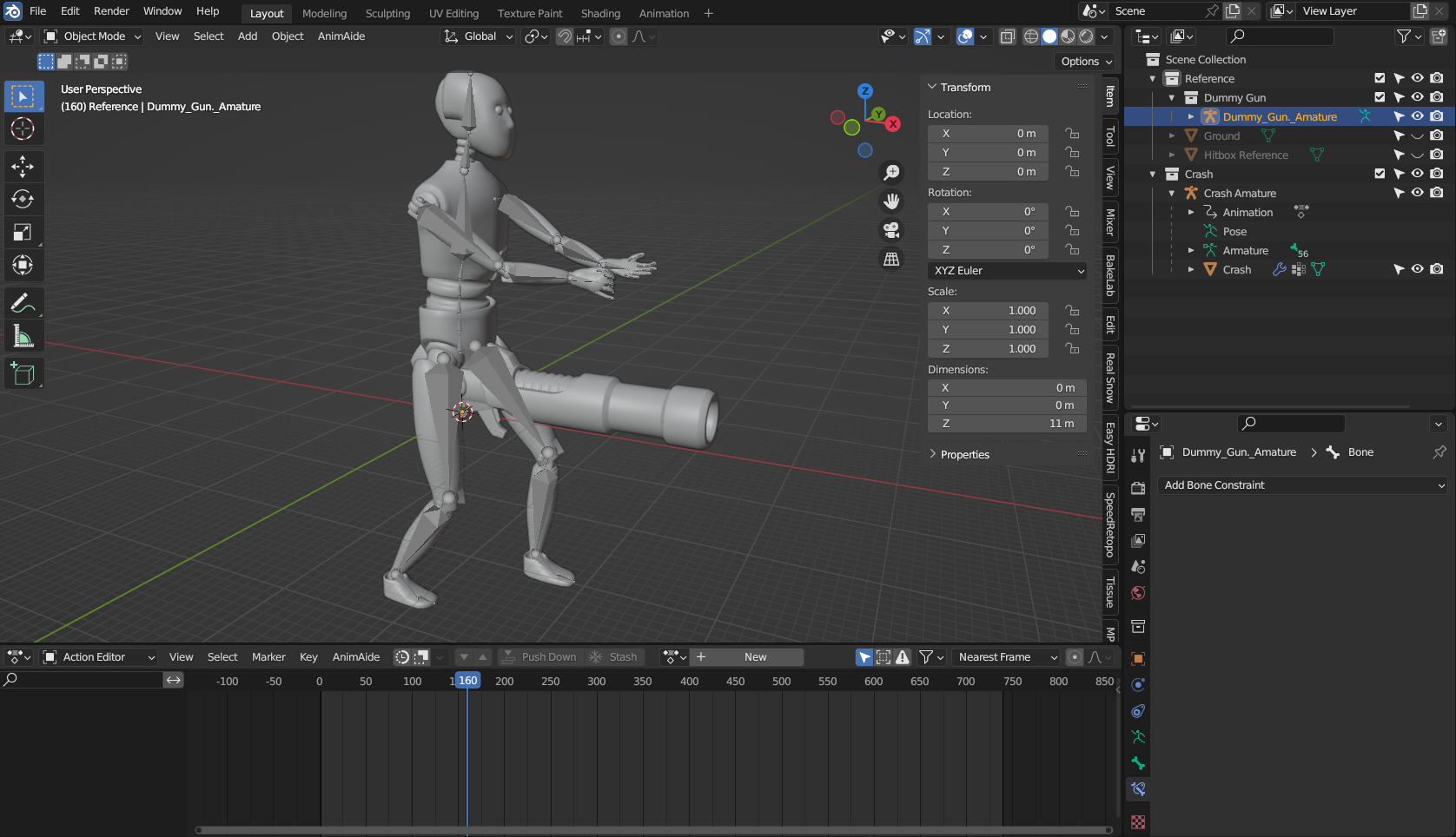1456x837 pixels.
Task: Click the Scale X value field
Action: pyautogui.click(x=988, y=311)
